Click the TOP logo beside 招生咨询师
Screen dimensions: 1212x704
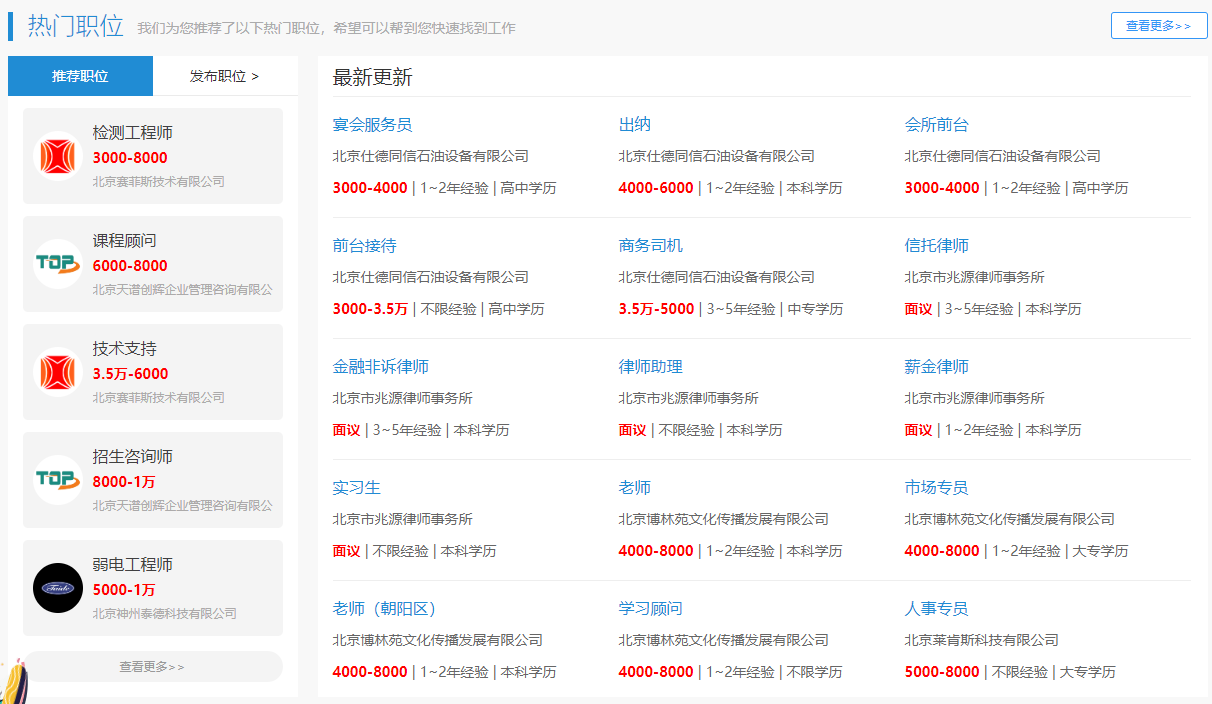coord(58,480)
